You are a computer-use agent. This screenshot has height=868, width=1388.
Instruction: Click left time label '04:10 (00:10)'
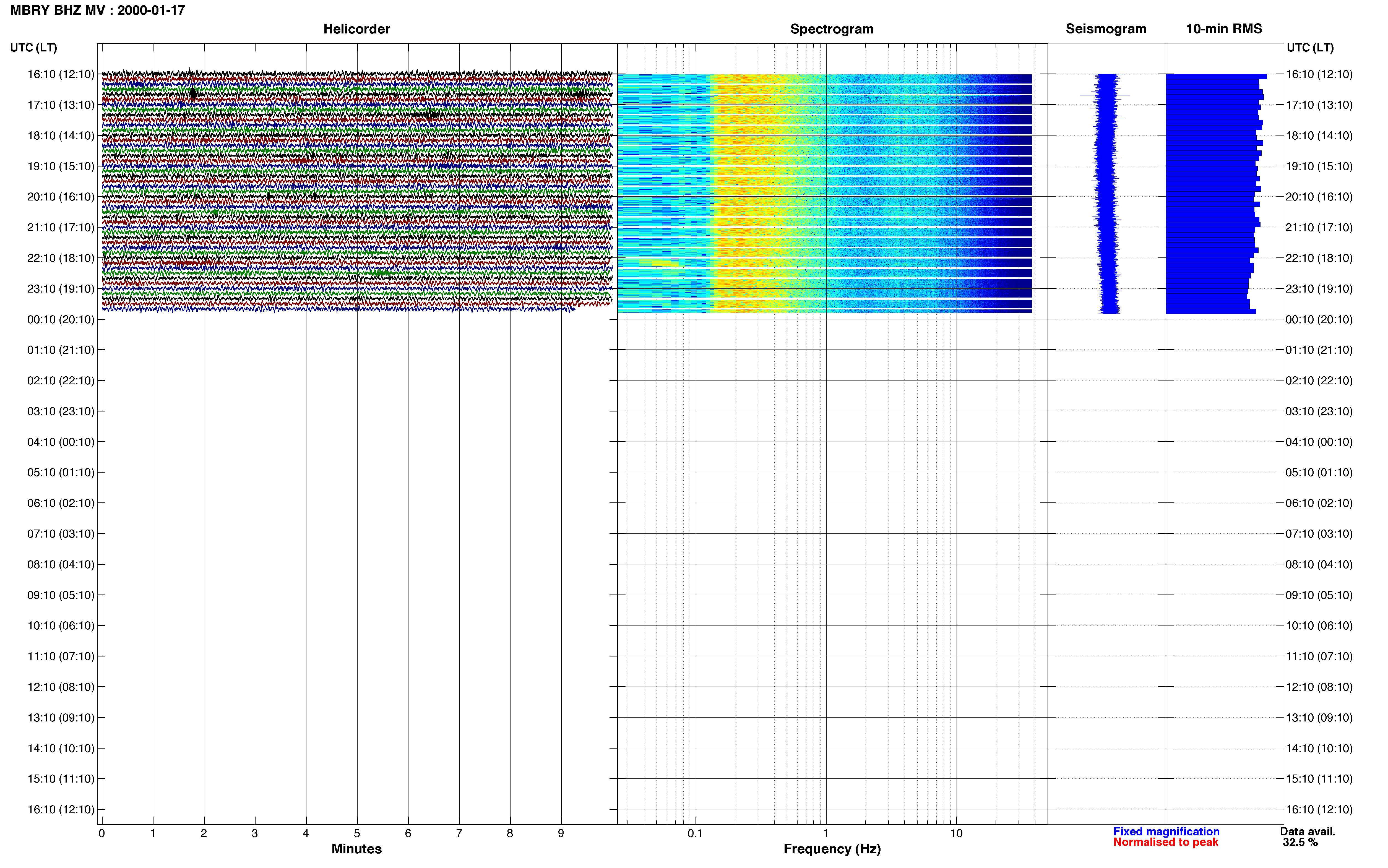tap(61, 442)
